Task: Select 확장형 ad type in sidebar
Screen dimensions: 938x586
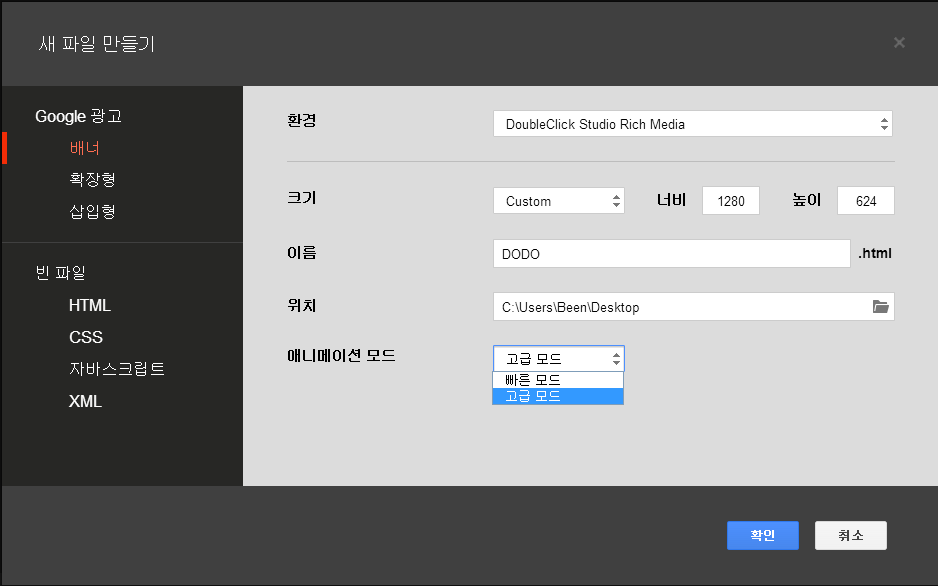Action: click(x=92, y=179)
